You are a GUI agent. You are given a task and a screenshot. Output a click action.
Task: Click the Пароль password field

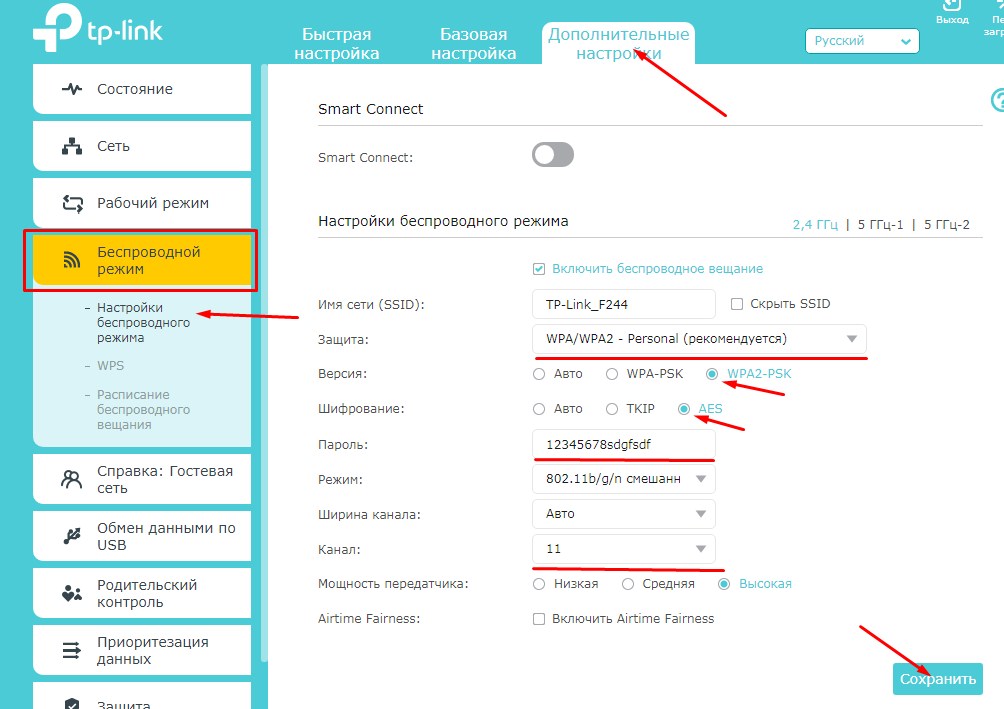point(624,444)
